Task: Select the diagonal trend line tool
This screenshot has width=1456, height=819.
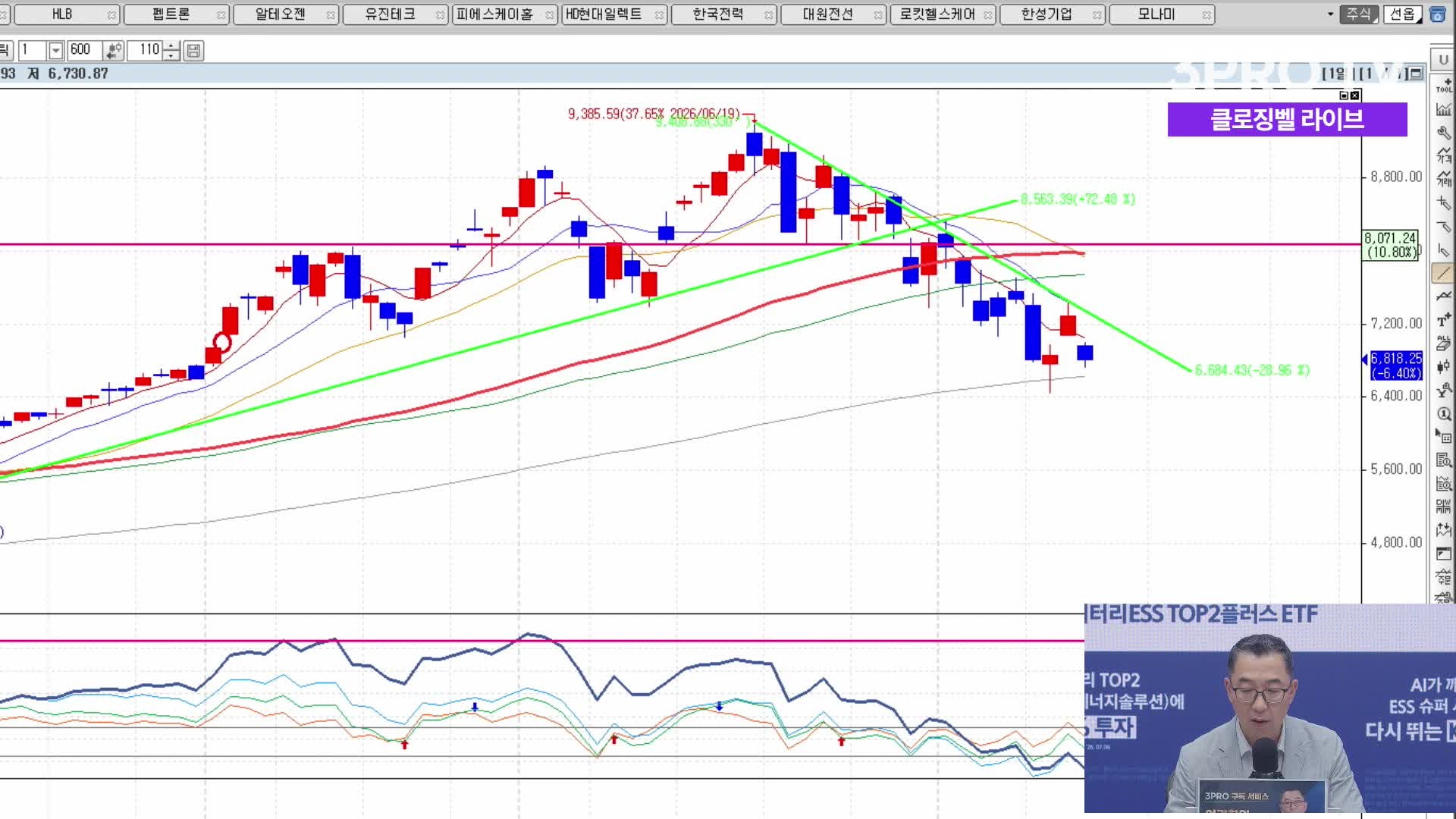Action: coord(1443,273)
